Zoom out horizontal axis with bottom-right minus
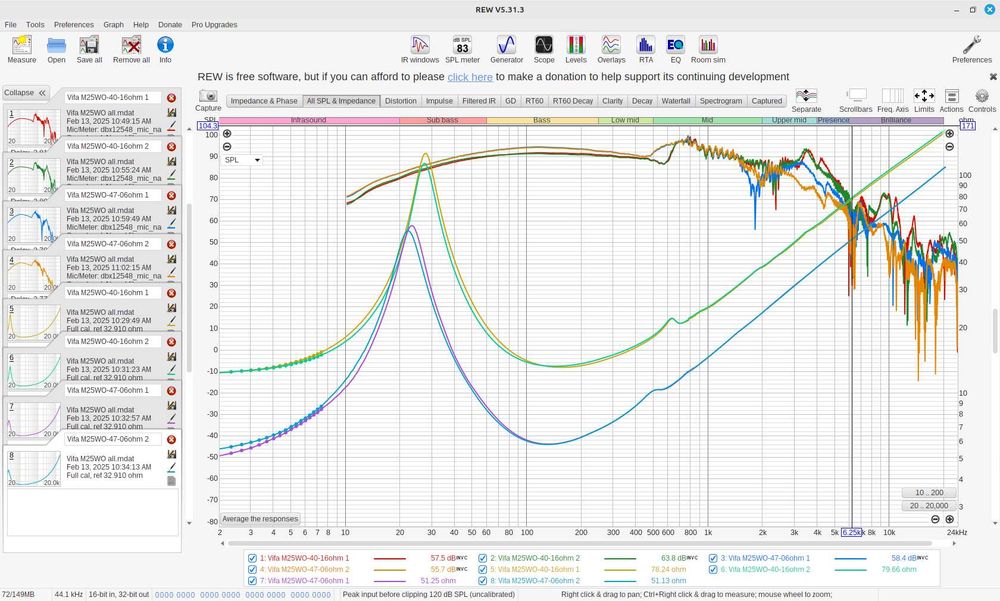The width and height of the screenshot is (1000, 601). pos(936,520)
